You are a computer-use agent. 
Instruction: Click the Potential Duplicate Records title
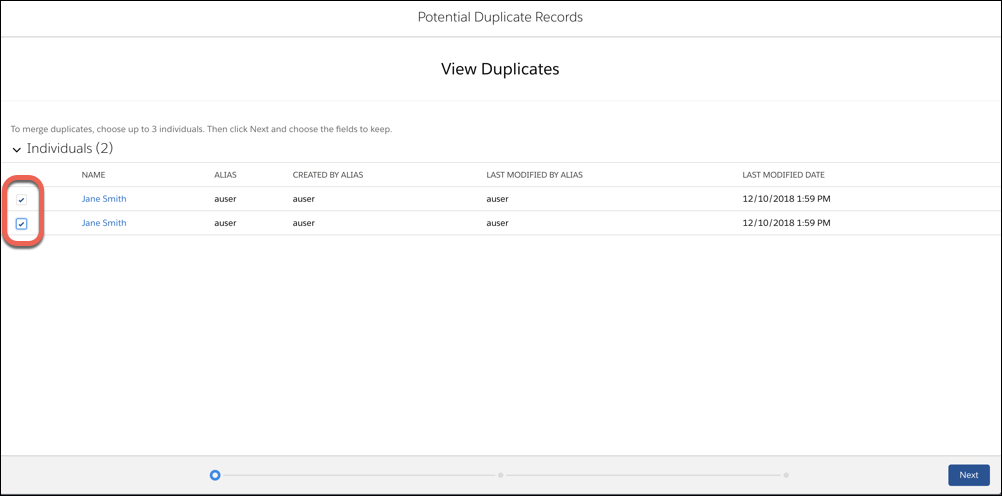(500, 17)
